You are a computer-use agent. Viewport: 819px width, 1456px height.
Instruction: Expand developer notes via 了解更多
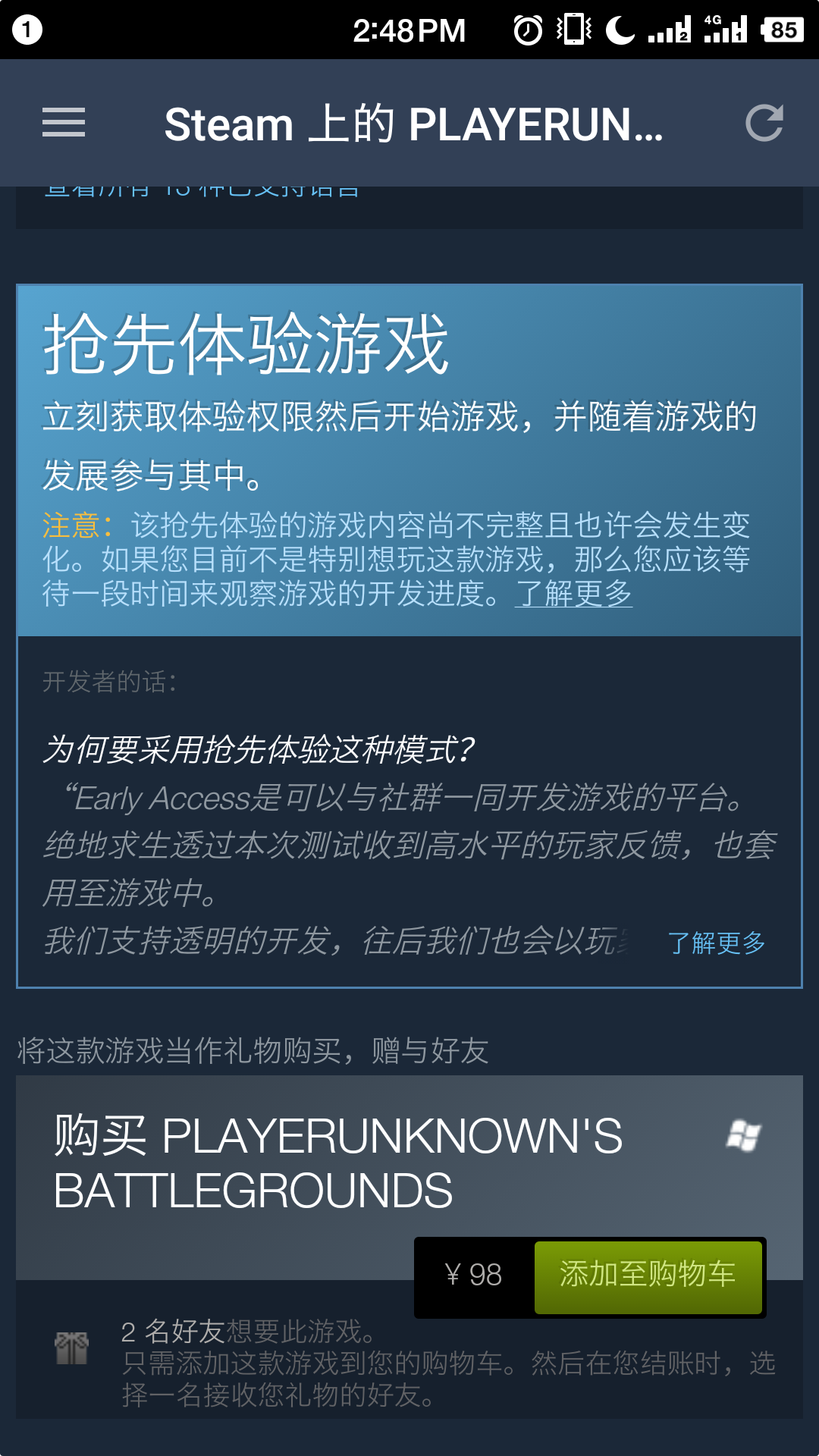click(x=716, y=943)
